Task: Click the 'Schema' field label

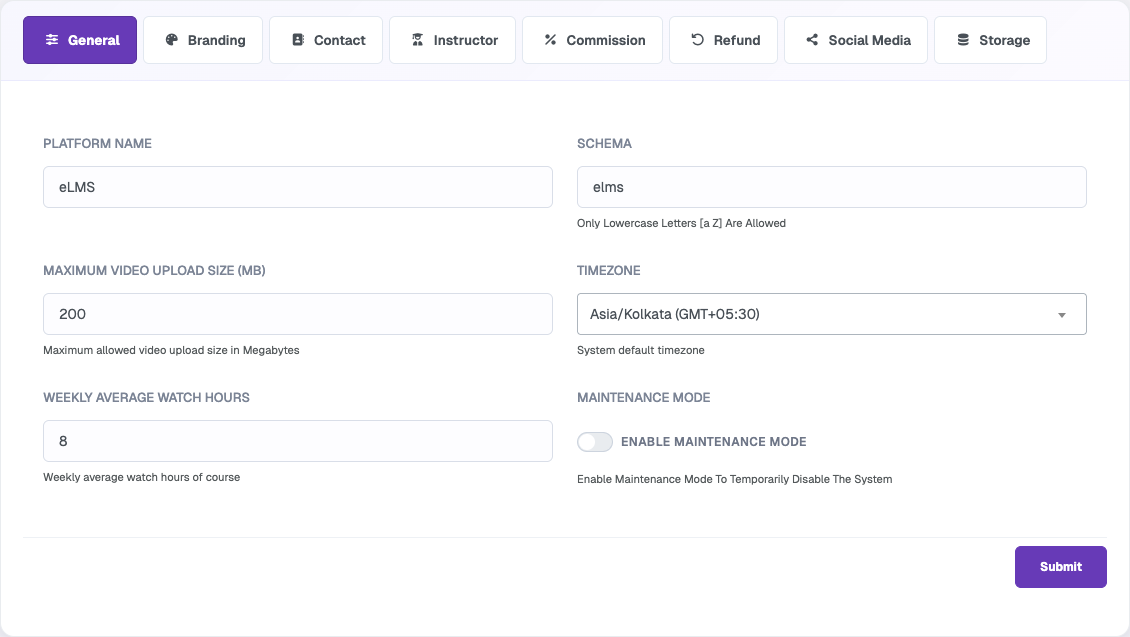Action: pyautogui.click(x=604, y=143)
